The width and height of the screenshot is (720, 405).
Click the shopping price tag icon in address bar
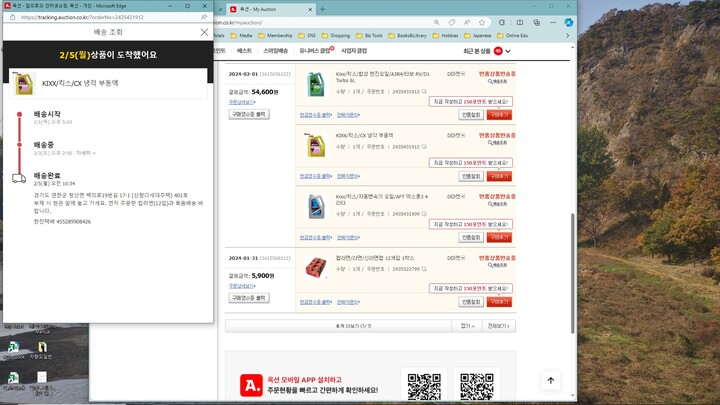(452, 22)
